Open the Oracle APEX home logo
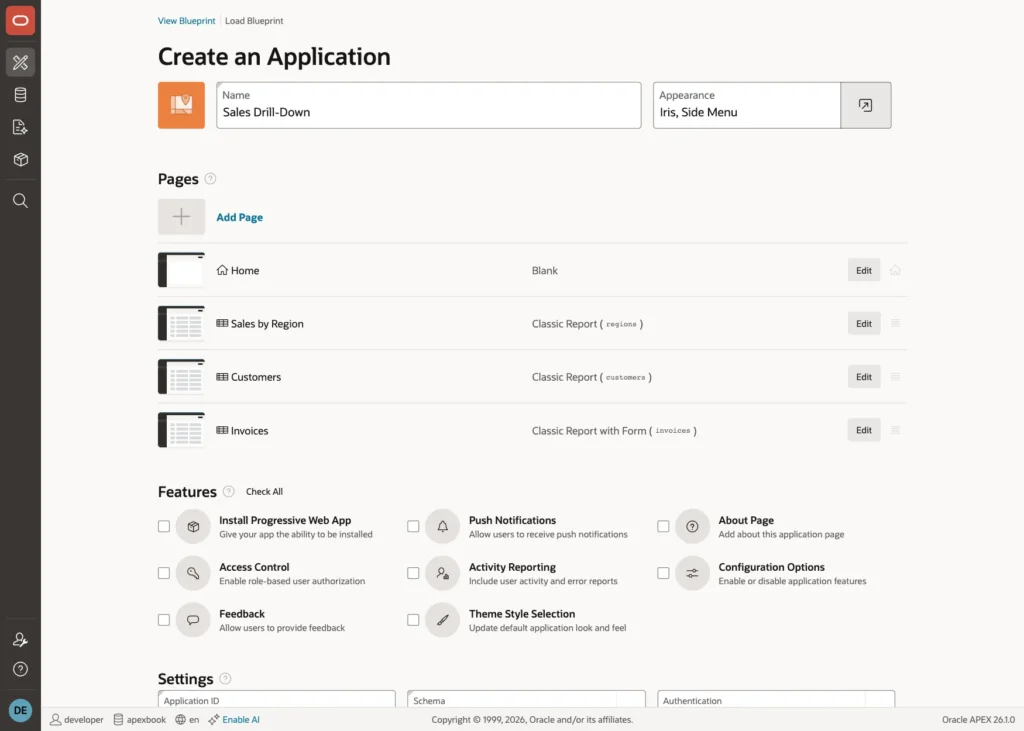Image resolution: width=1024 pixels, height=731 pixels. click(20, 21)
